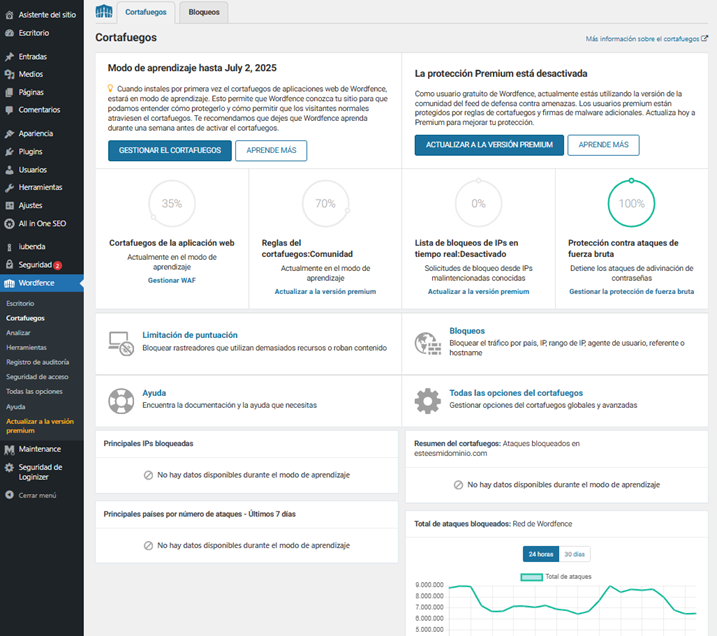Click Actualizar a la versión premium sidebar link
The image size is (717, 636).
(40, 426)
